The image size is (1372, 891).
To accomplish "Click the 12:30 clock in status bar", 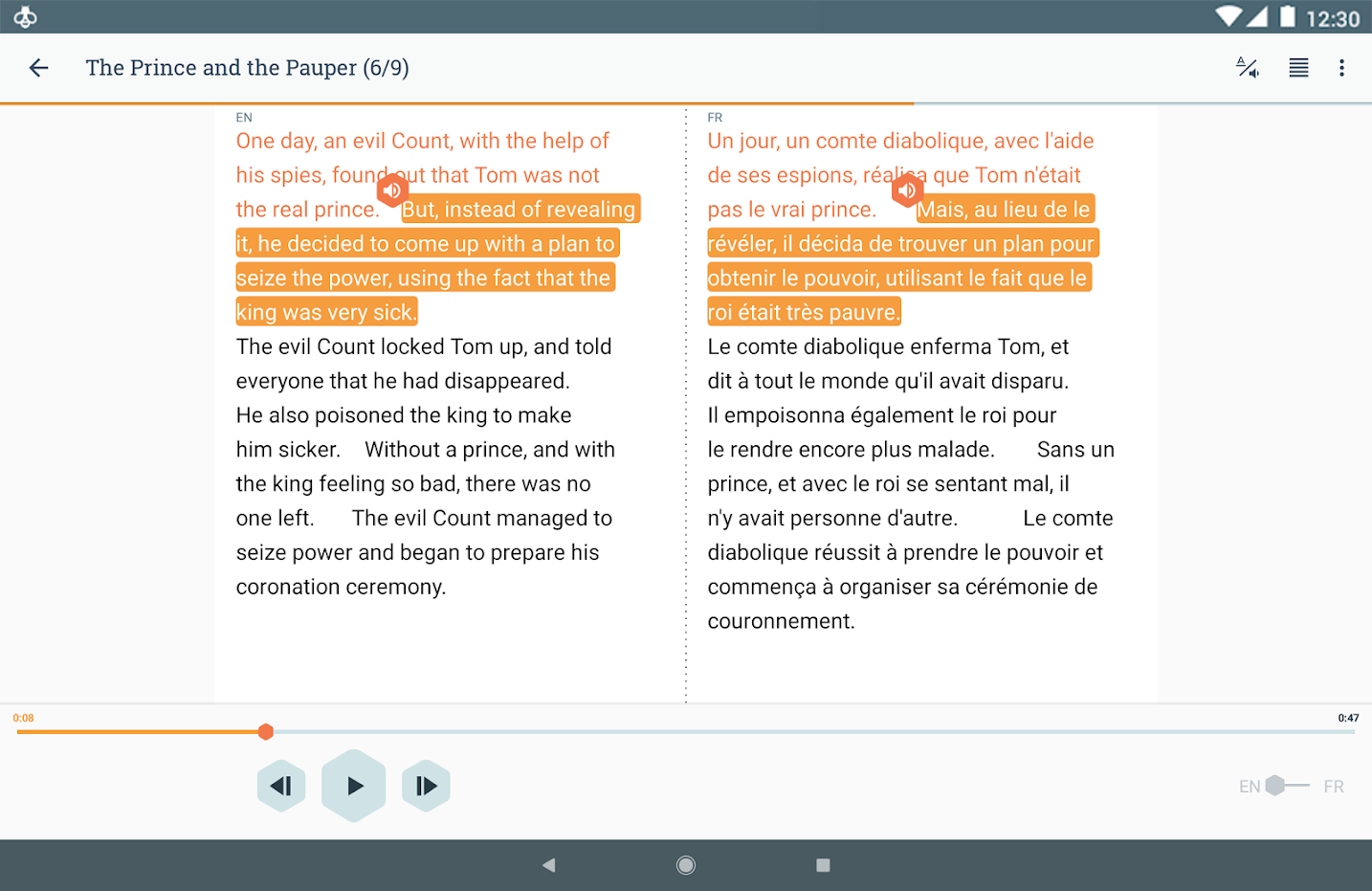I will pos(1333,18).
